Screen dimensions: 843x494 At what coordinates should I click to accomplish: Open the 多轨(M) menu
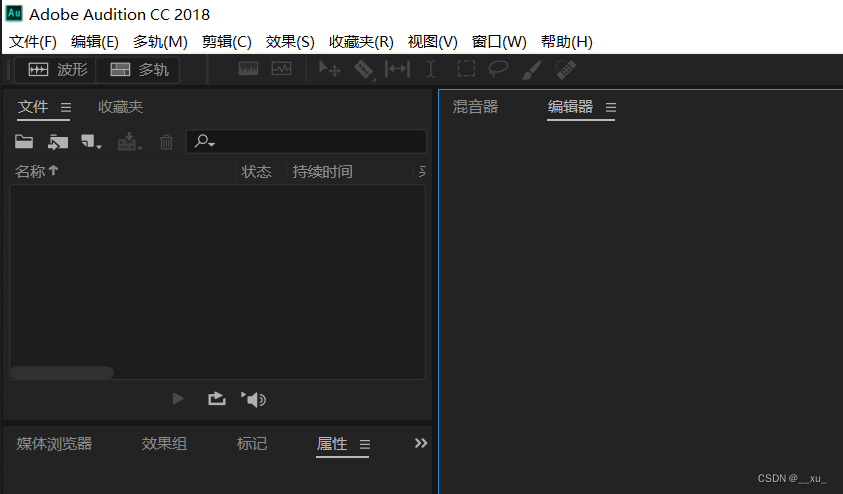(x=160, y=42)
